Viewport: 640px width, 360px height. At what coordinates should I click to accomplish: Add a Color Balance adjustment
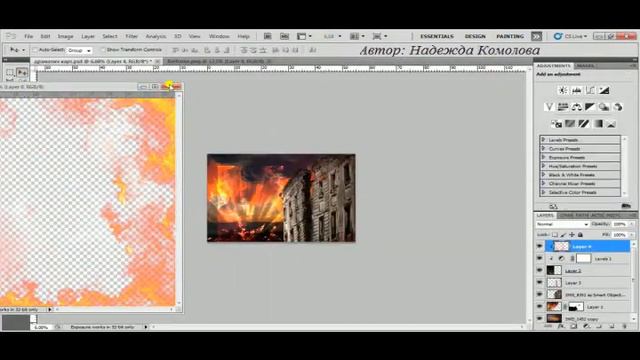tap(576, 107)
